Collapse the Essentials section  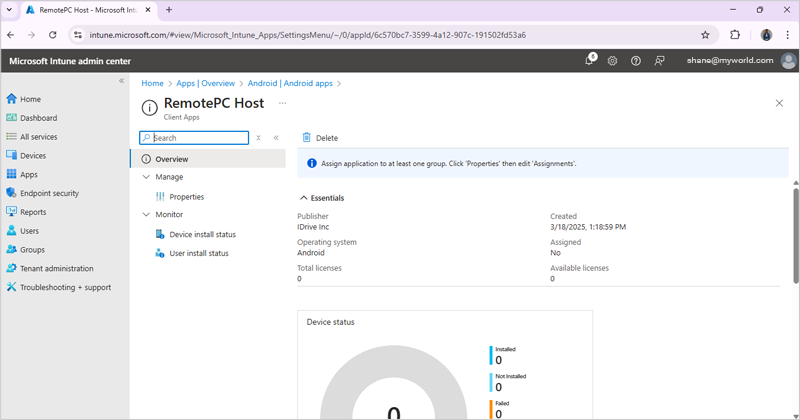304,198
